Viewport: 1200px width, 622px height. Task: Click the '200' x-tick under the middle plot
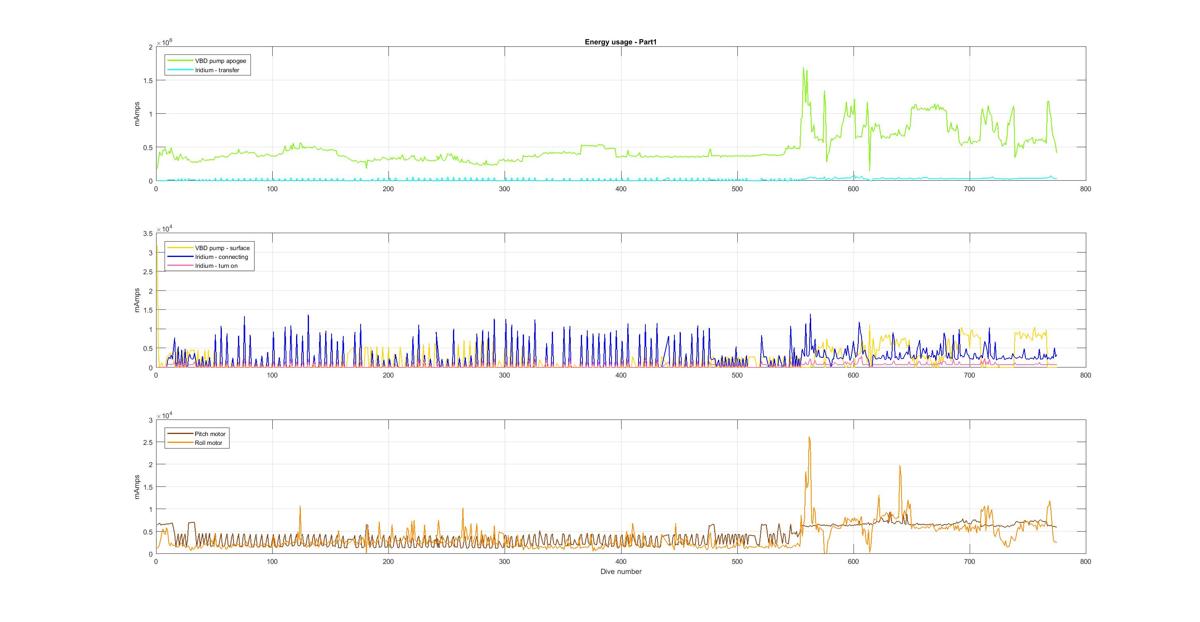point(388,375)
